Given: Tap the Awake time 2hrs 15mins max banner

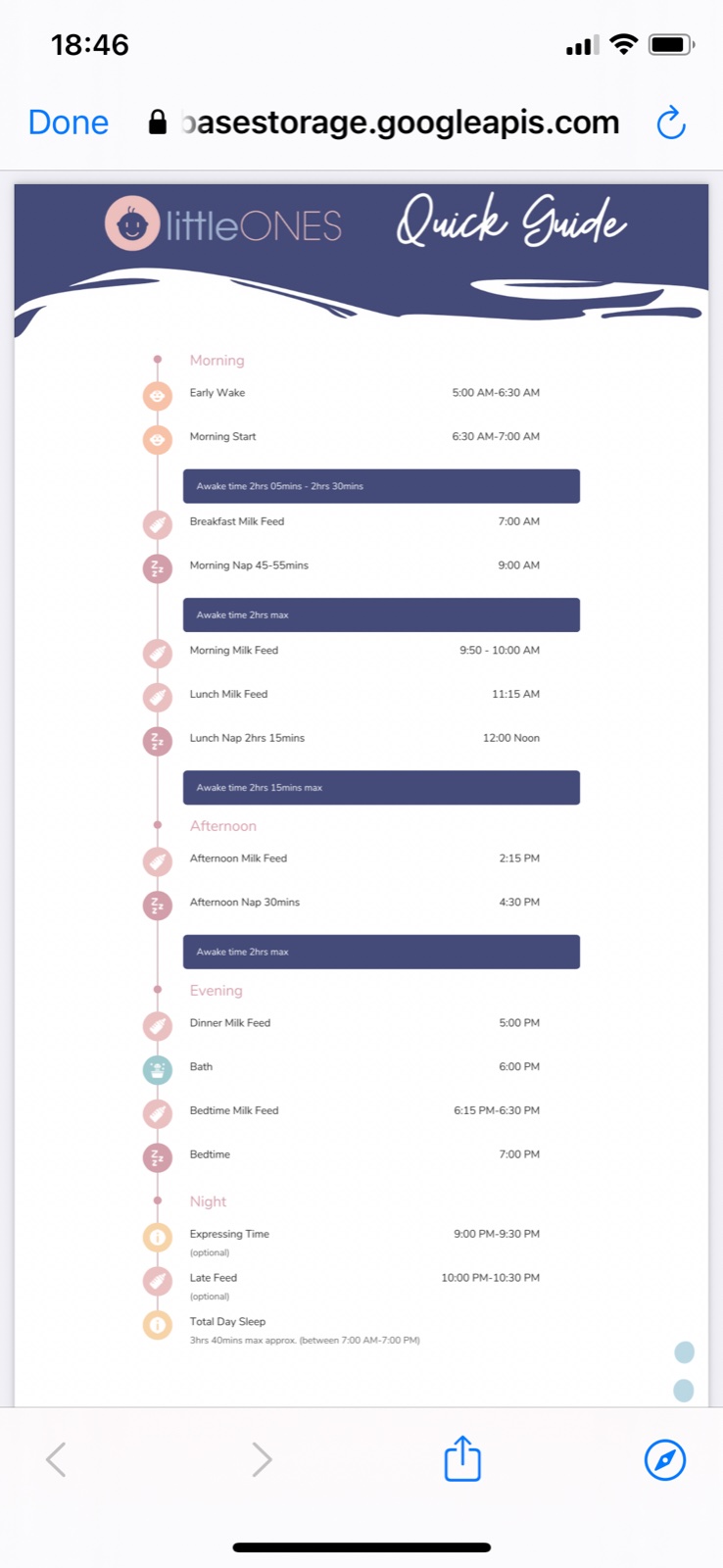Looking at the screenshot, I should coord(381,788).
